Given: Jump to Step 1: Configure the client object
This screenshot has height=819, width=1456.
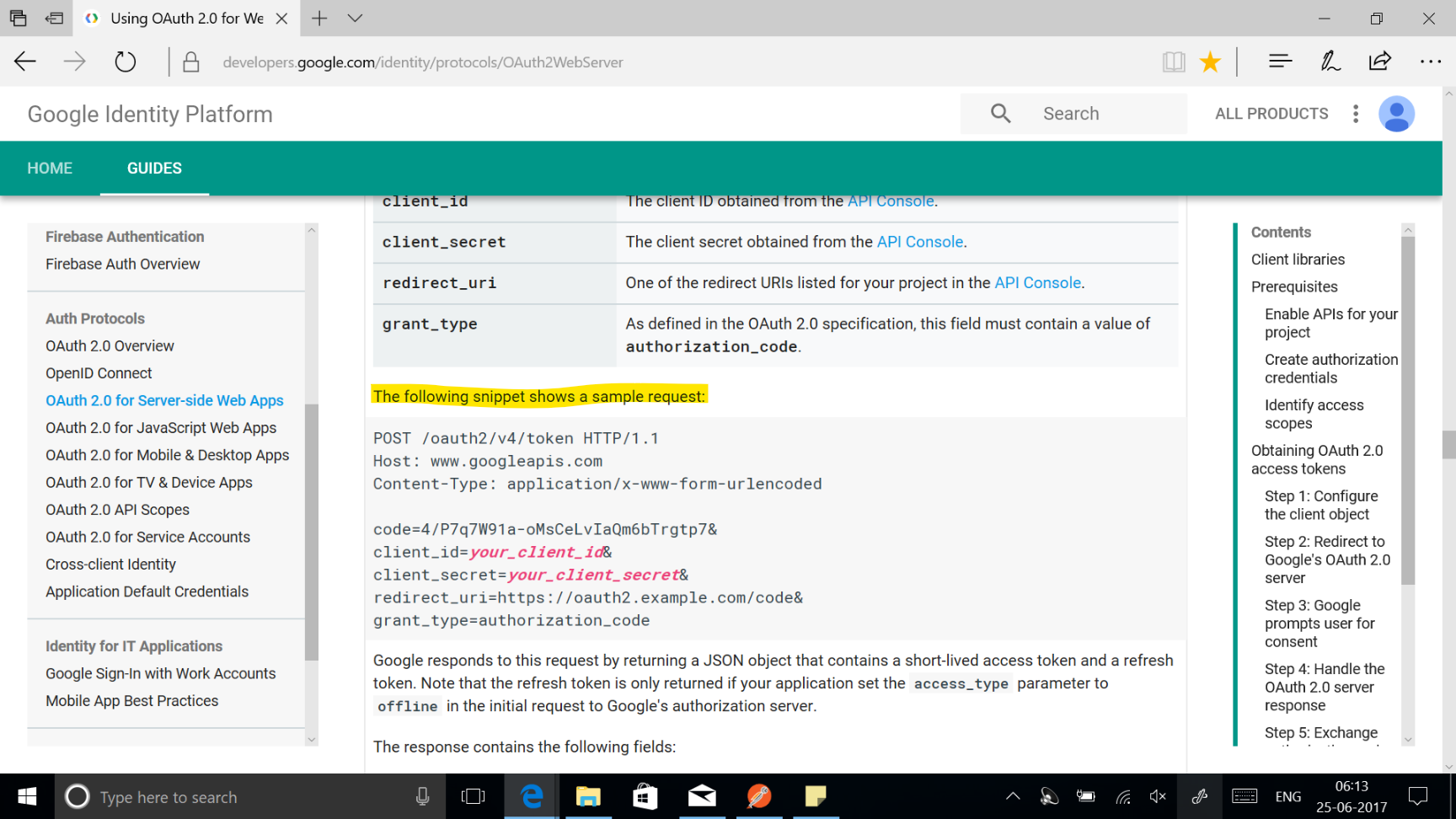Looking at the screenshot, I should [1321, 505].
